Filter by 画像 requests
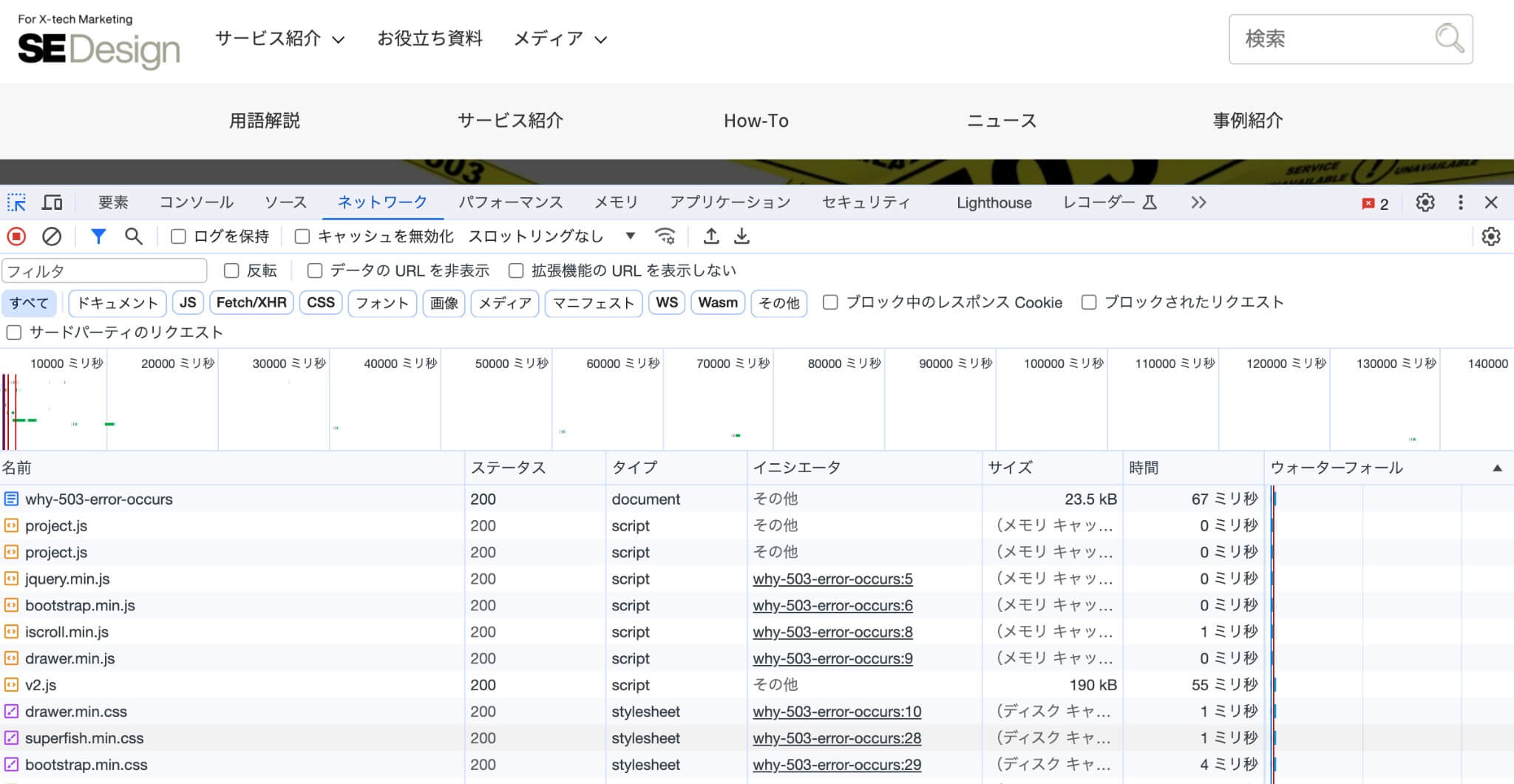 point(444,303)
